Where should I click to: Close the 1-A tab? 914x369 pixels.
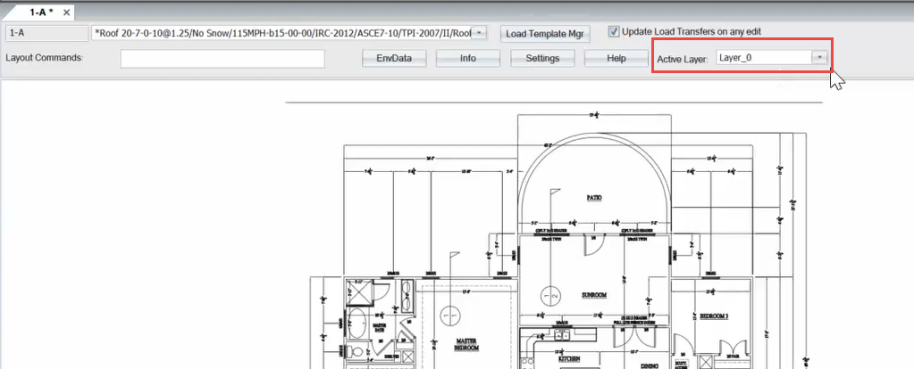pyautogui.click(x=66, y=12)
